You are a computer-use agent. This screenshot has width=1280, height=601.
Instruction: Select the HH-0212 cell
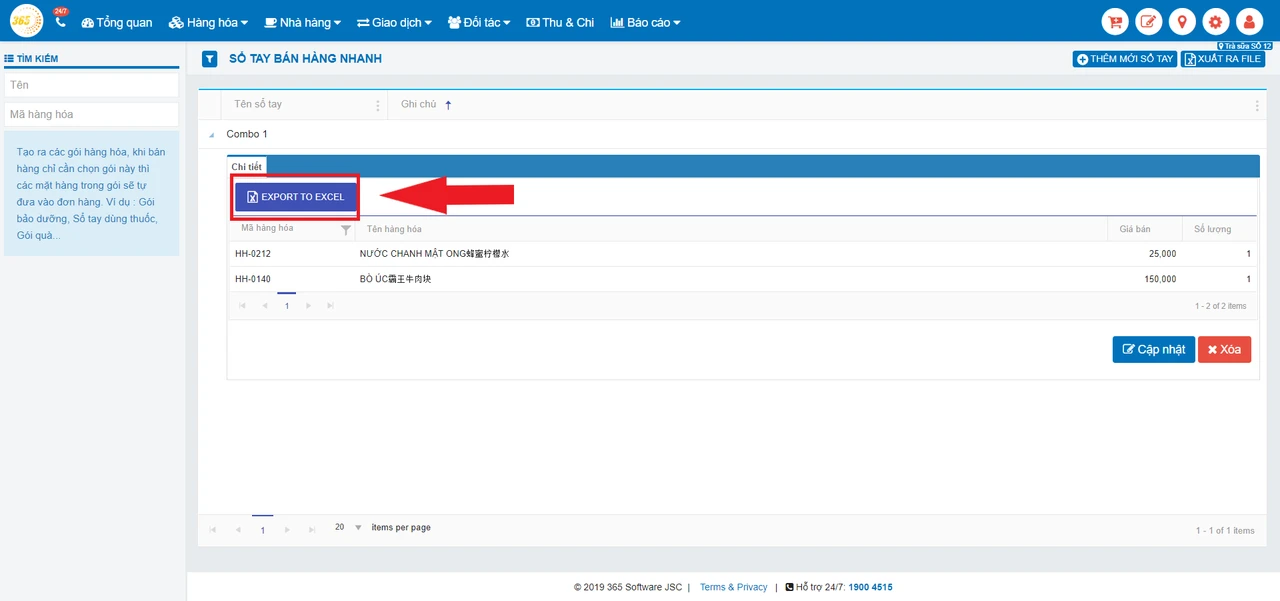click(x=253, y=254)
